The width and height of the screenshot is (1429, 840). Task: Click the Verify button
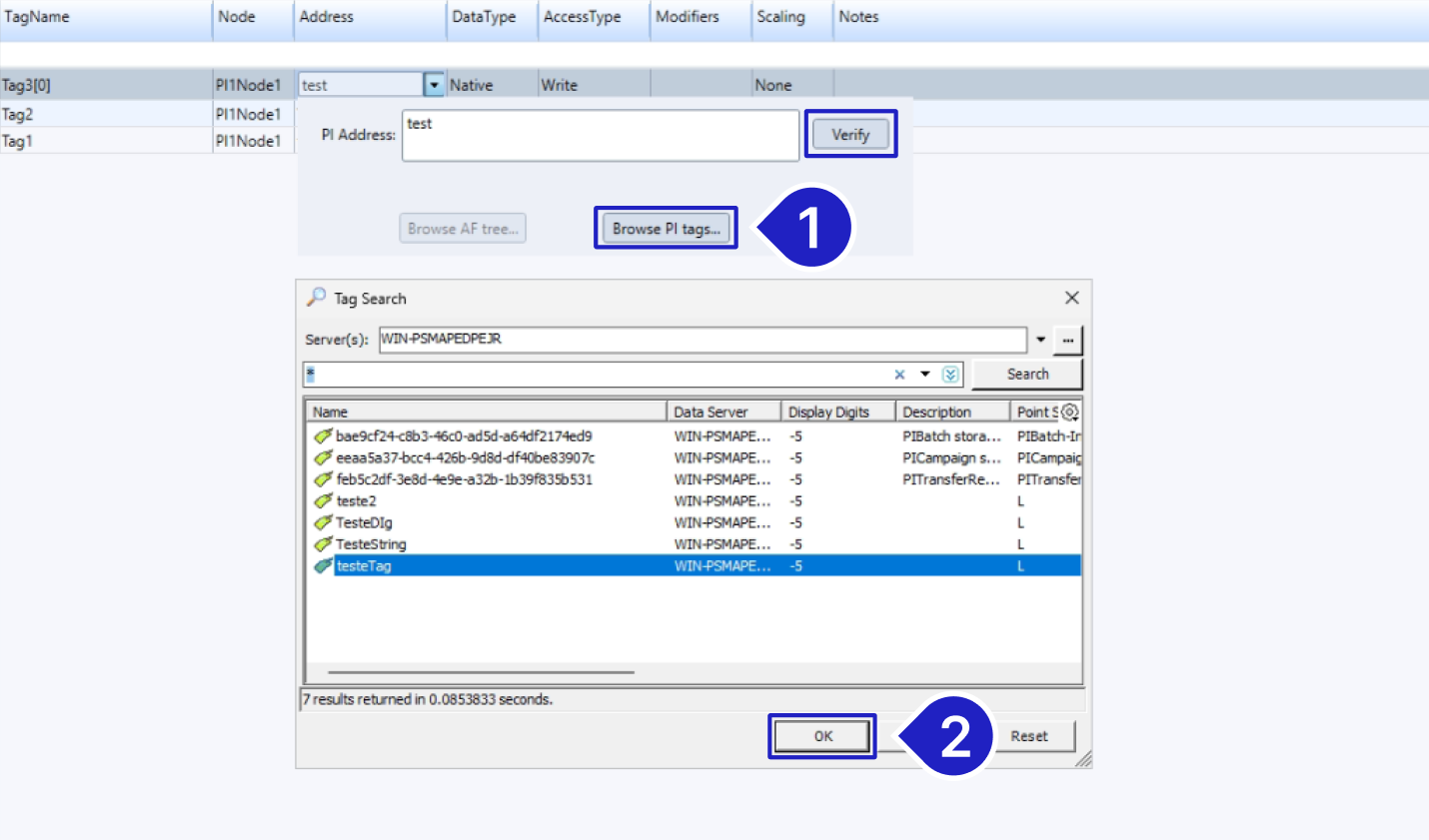point(850,134)
